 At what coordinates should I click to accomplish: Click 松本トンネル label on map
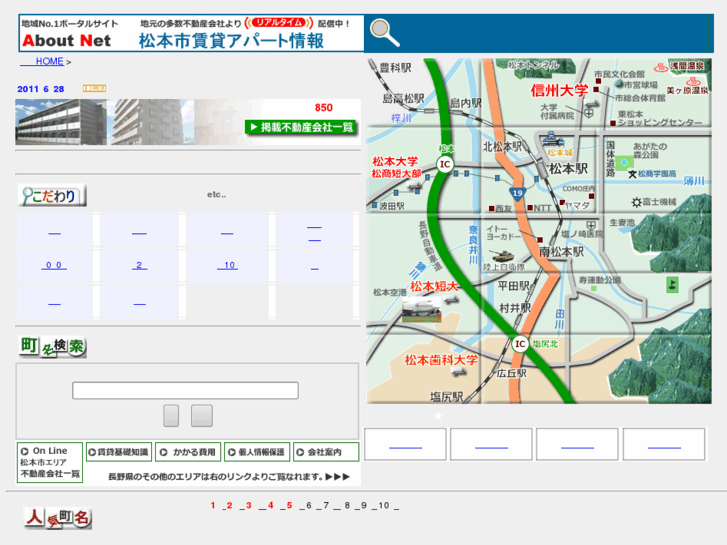click(x=534, y=65)
